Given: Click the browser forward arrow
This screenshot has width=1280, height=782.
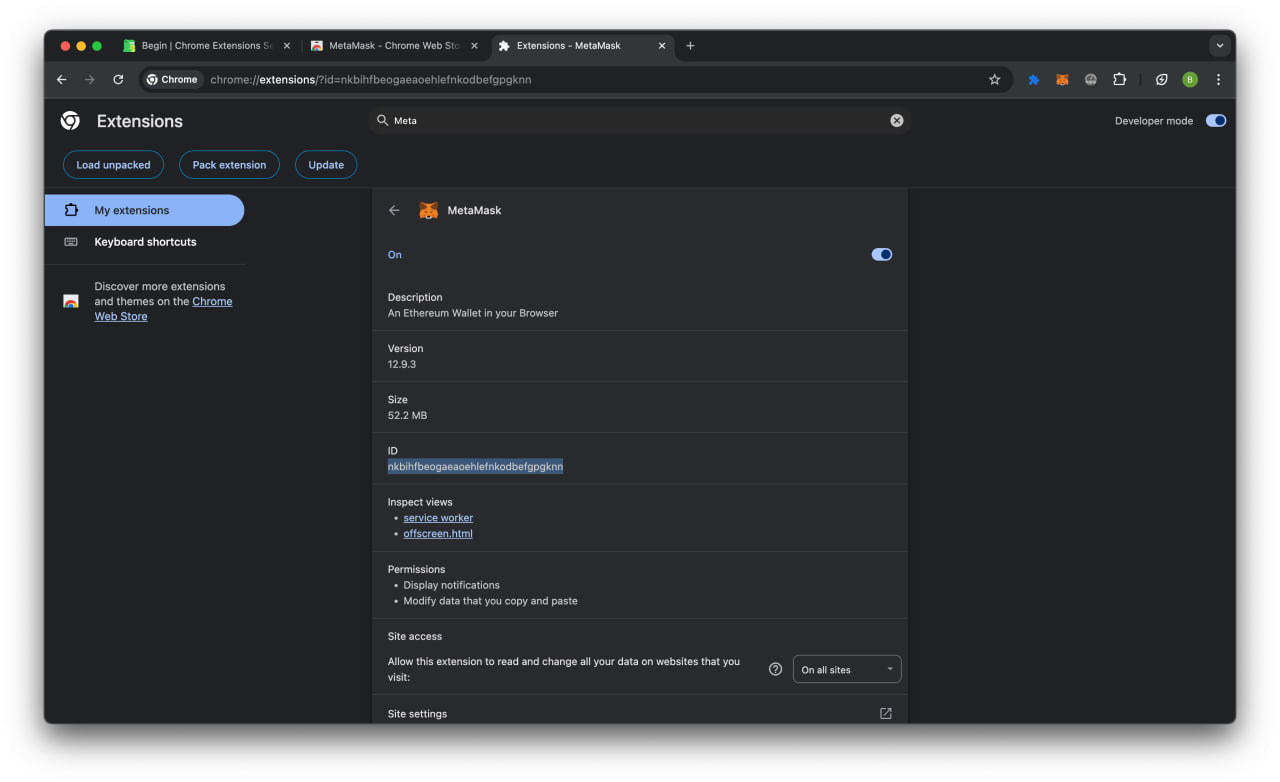Looking at the screenshot, I should point(90,80).
